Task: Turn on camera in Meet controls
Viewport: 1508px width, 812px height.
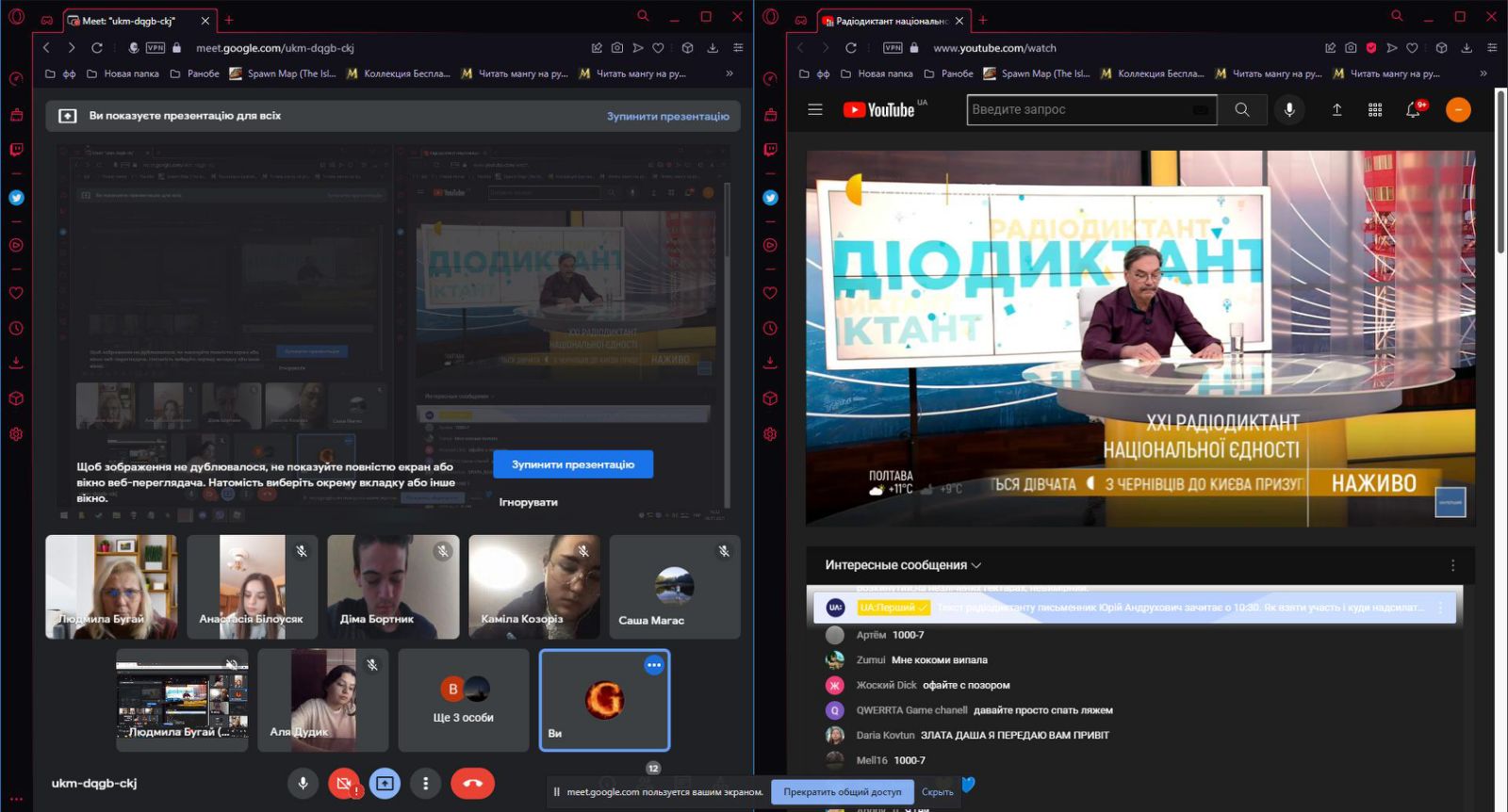Action: (344, 783)
